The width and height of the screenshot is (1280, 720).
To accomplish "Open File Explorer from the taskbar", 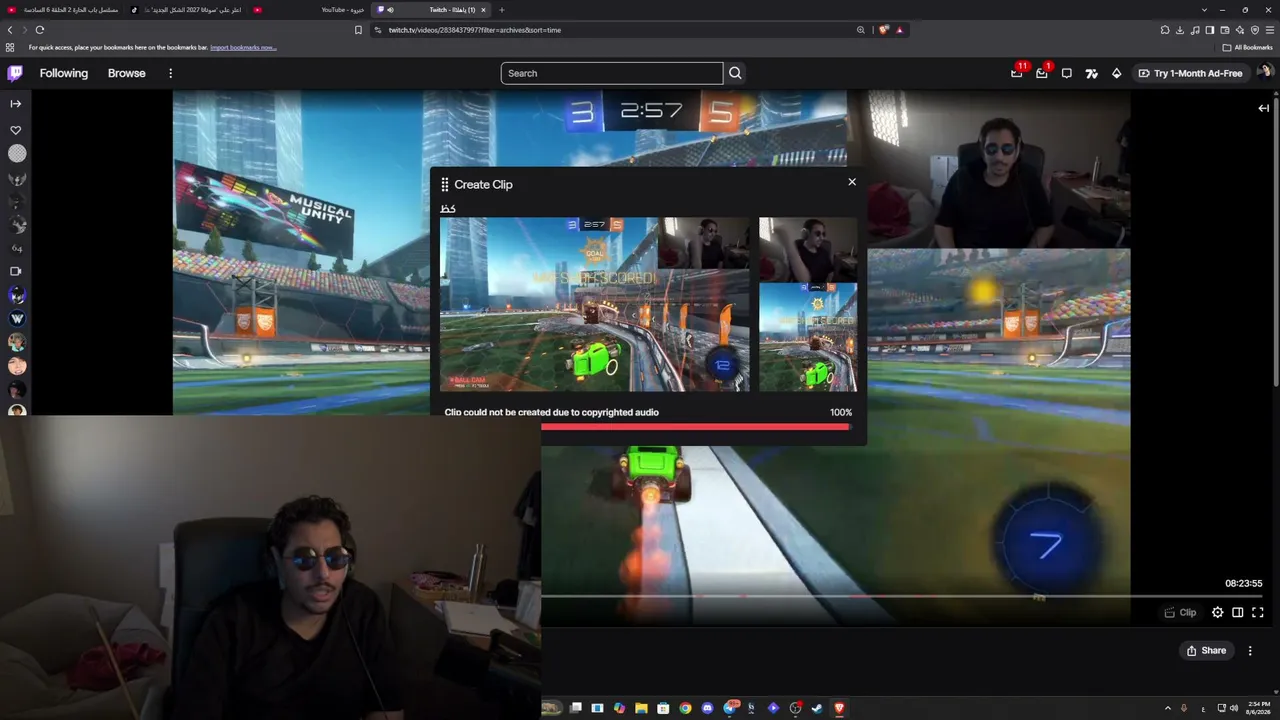I will click(x=641, y=708).
